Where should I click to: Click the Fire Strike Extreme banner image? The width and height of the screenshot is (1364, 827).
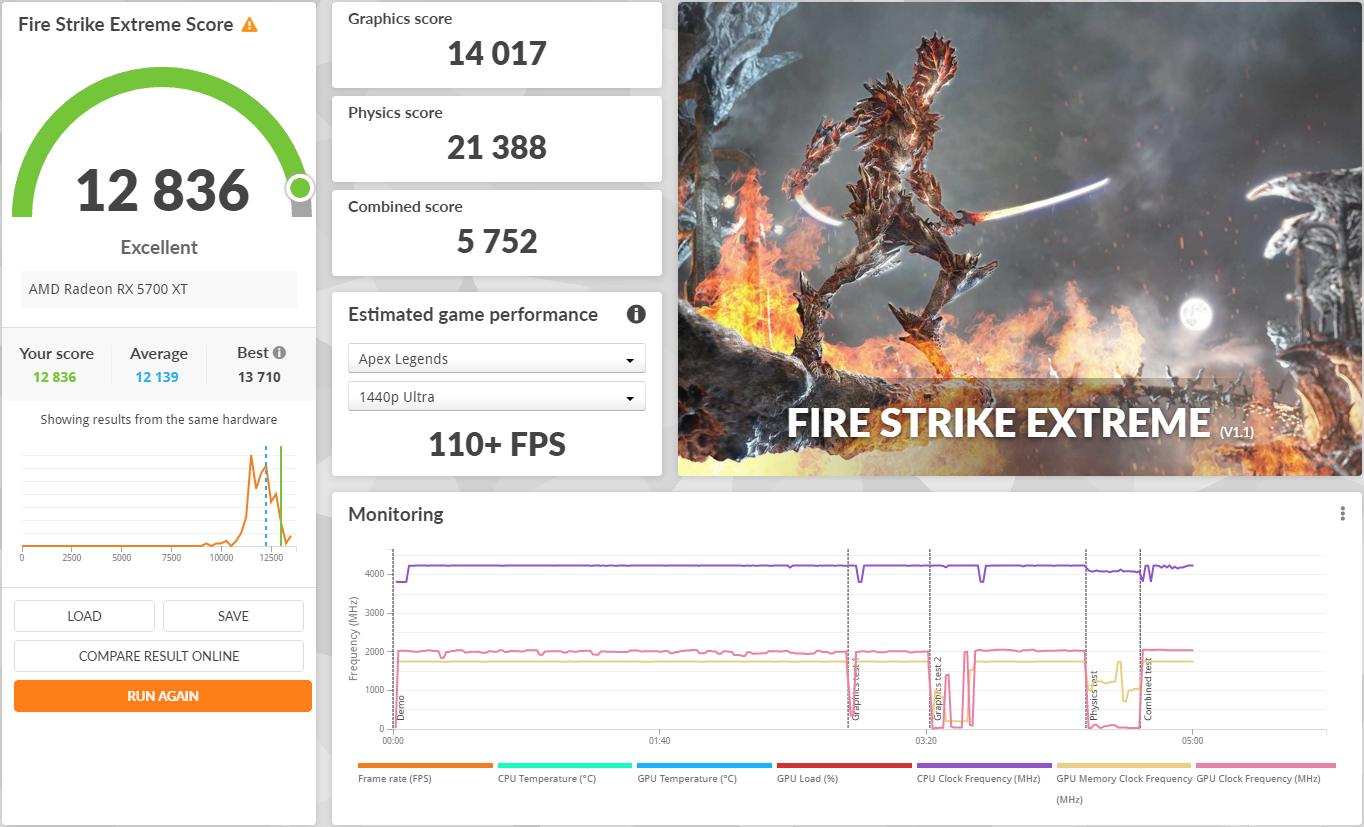(1020, 239)
